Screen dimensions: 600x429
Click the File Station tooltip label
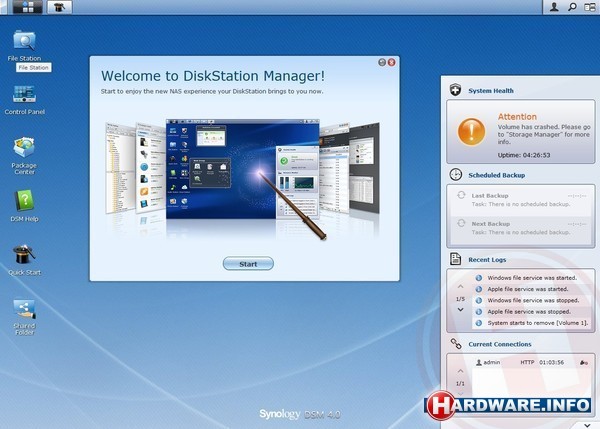33,68
